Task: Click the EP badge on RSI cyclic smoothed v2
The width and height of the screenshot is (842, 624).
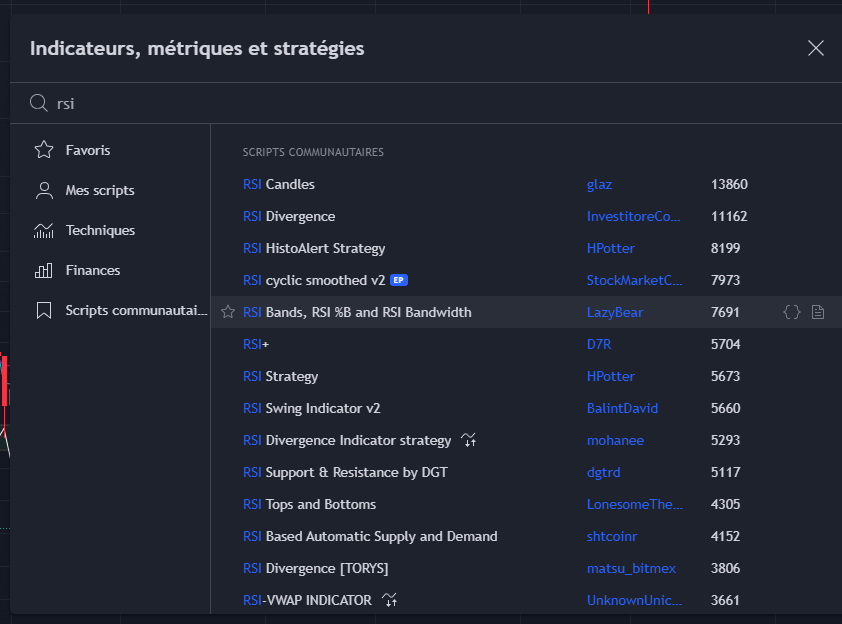Action: (398, 280)
